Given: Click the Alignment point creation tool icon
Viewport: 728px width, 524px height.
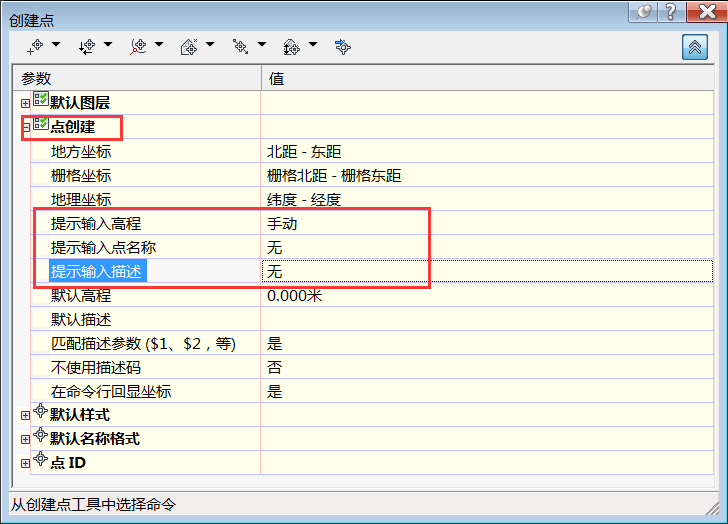Looking at the screenshot, I should 138,47.
